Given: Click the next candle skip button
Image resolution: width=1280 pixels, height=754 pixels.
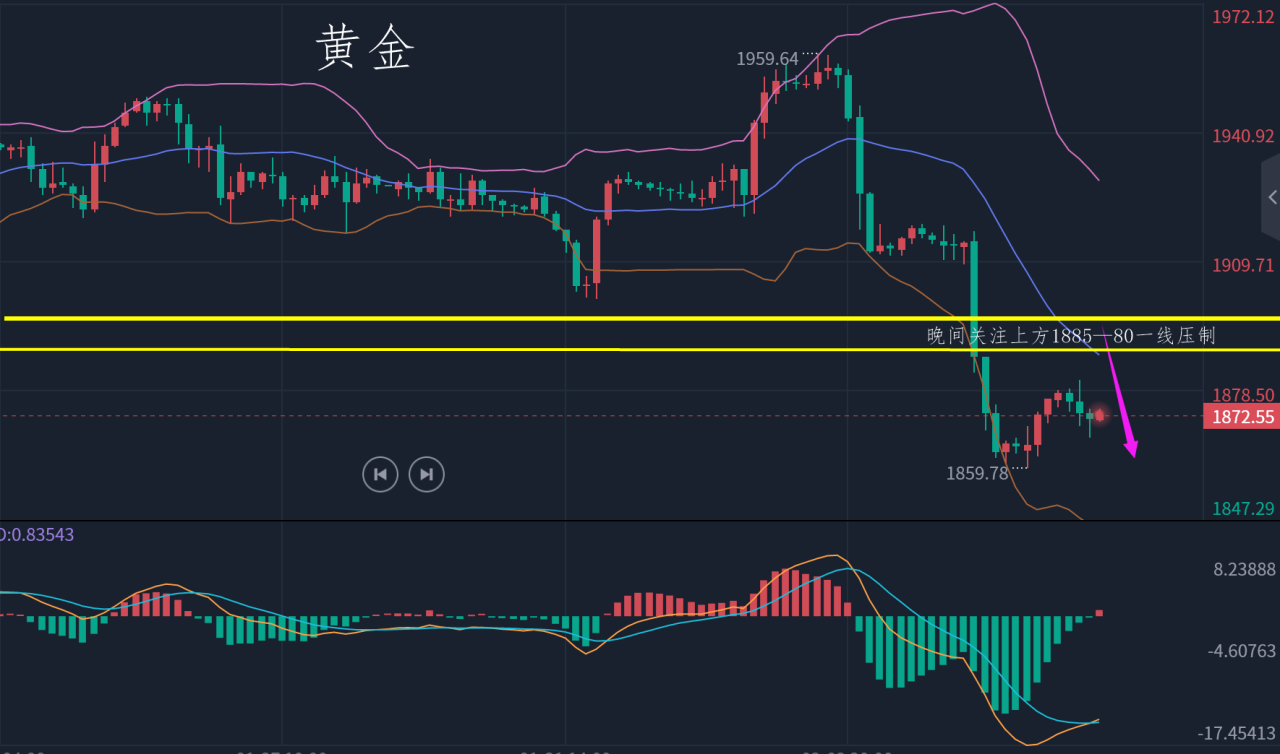Looking at the screenshot, I should tap(427, 474).
